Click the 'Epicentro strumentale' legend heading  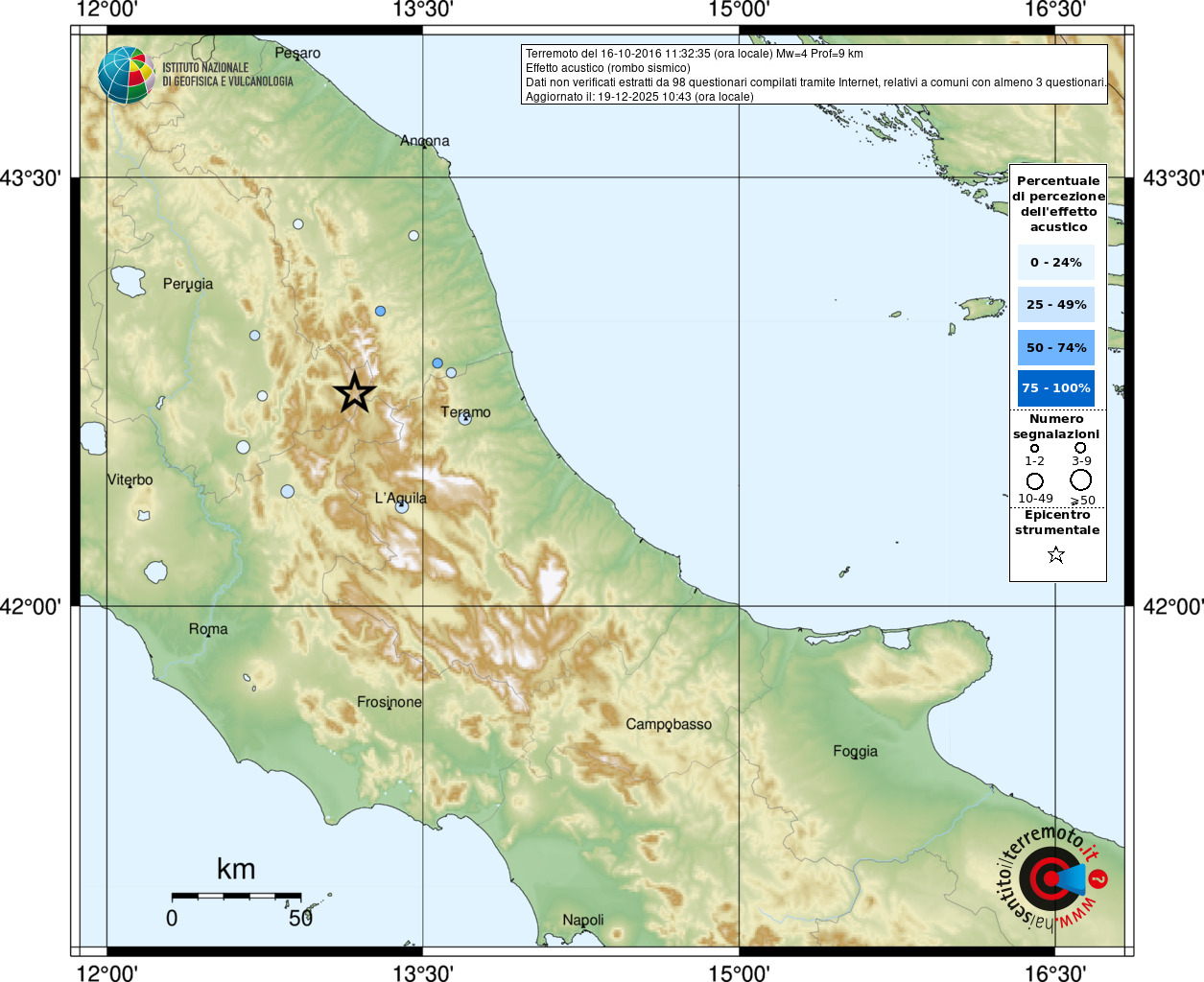1057,522
